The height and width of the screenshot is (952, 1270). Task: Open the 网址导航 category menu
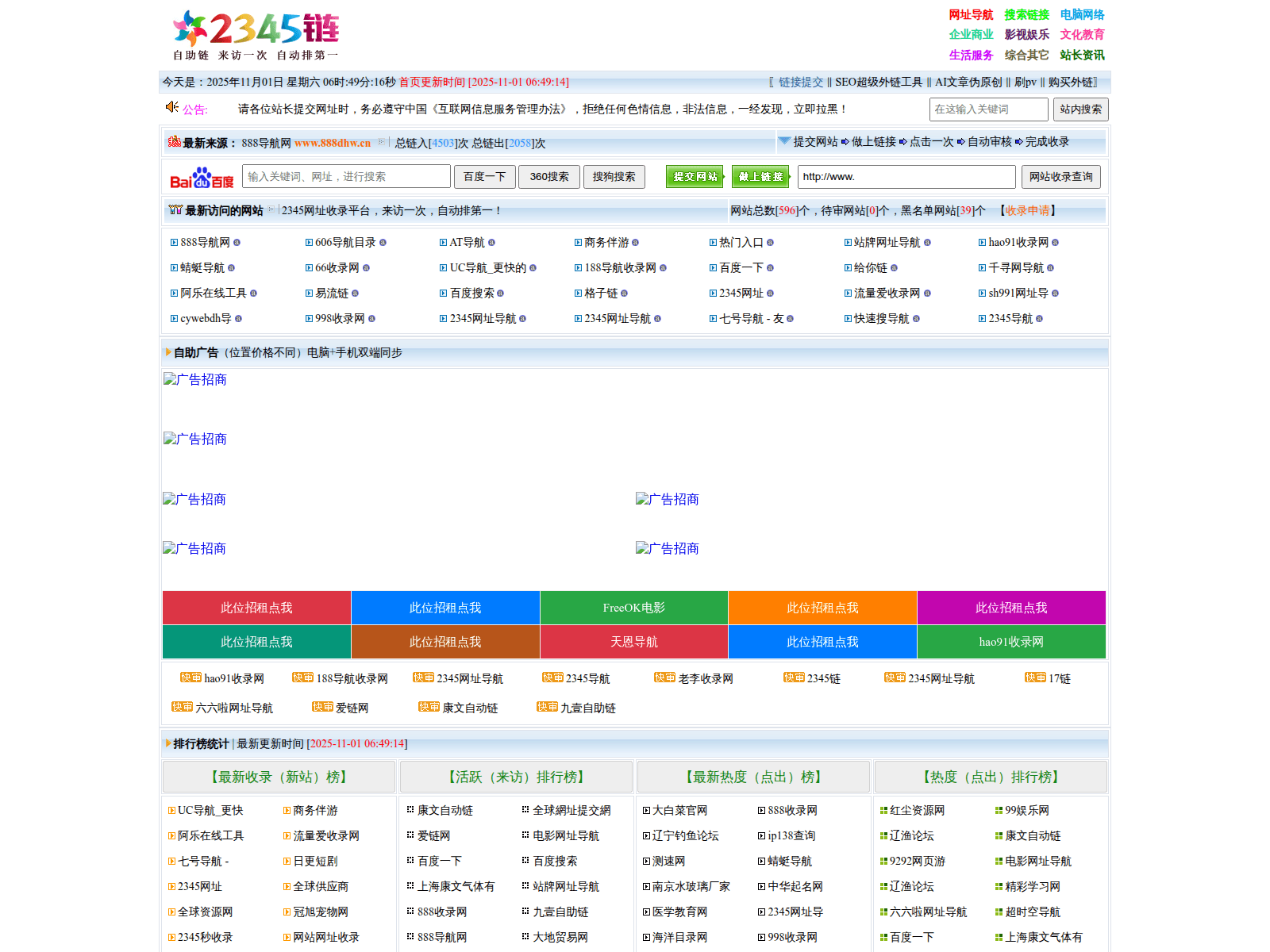tap(971, 14)
